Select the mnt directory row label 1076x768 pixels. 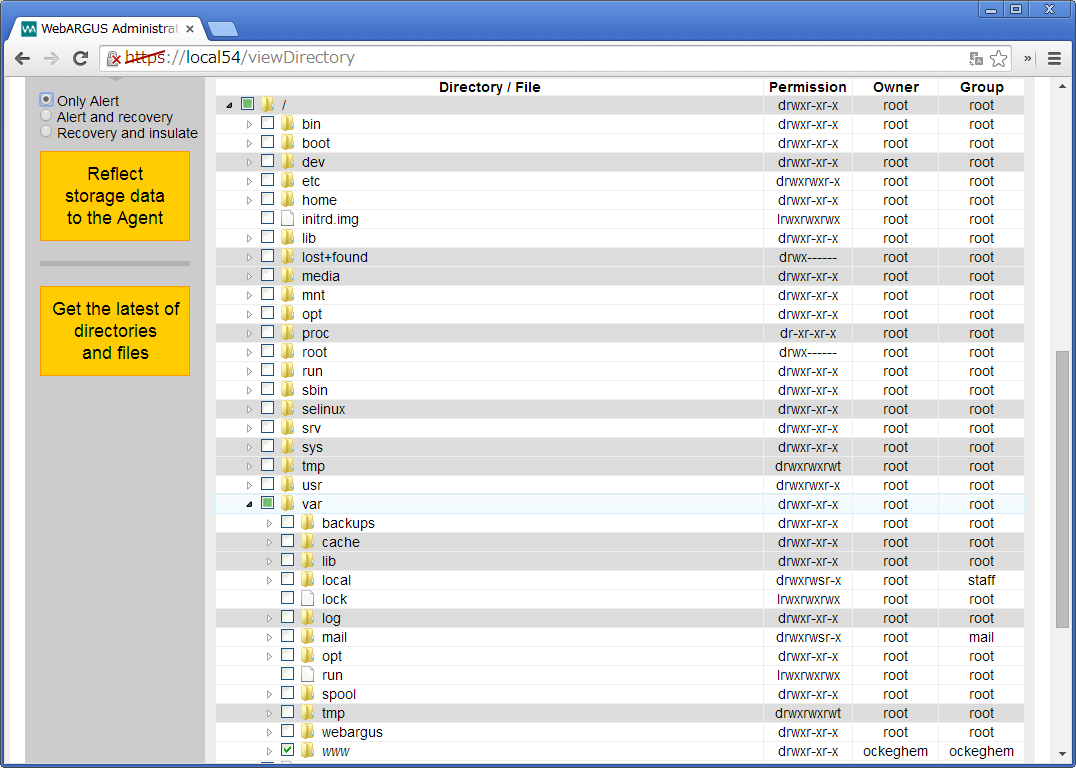[313, 295]
